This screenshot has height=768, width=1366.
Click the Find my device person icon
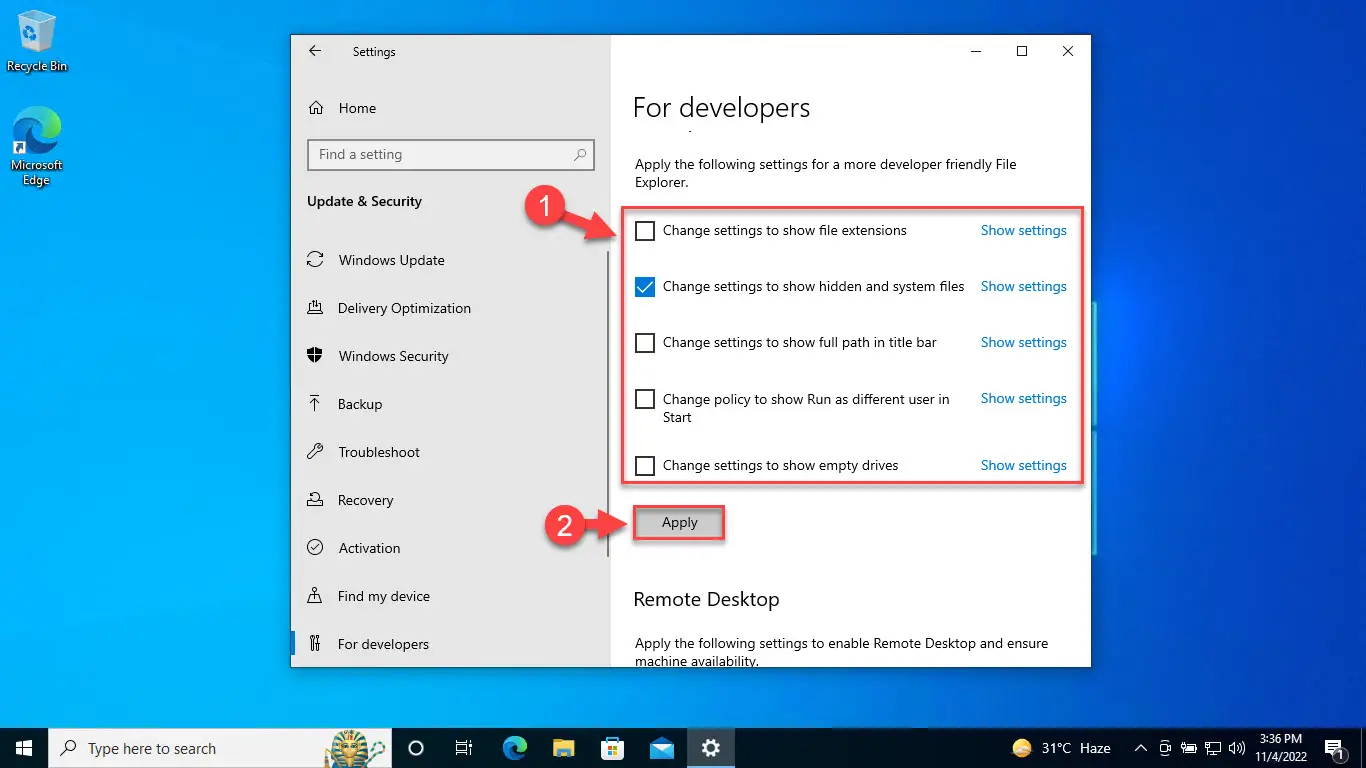[x=315, y=596]
